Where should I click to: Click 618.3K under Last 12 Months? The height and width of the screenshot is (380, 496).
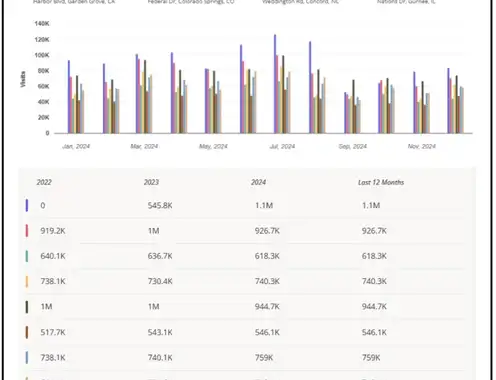374,256
